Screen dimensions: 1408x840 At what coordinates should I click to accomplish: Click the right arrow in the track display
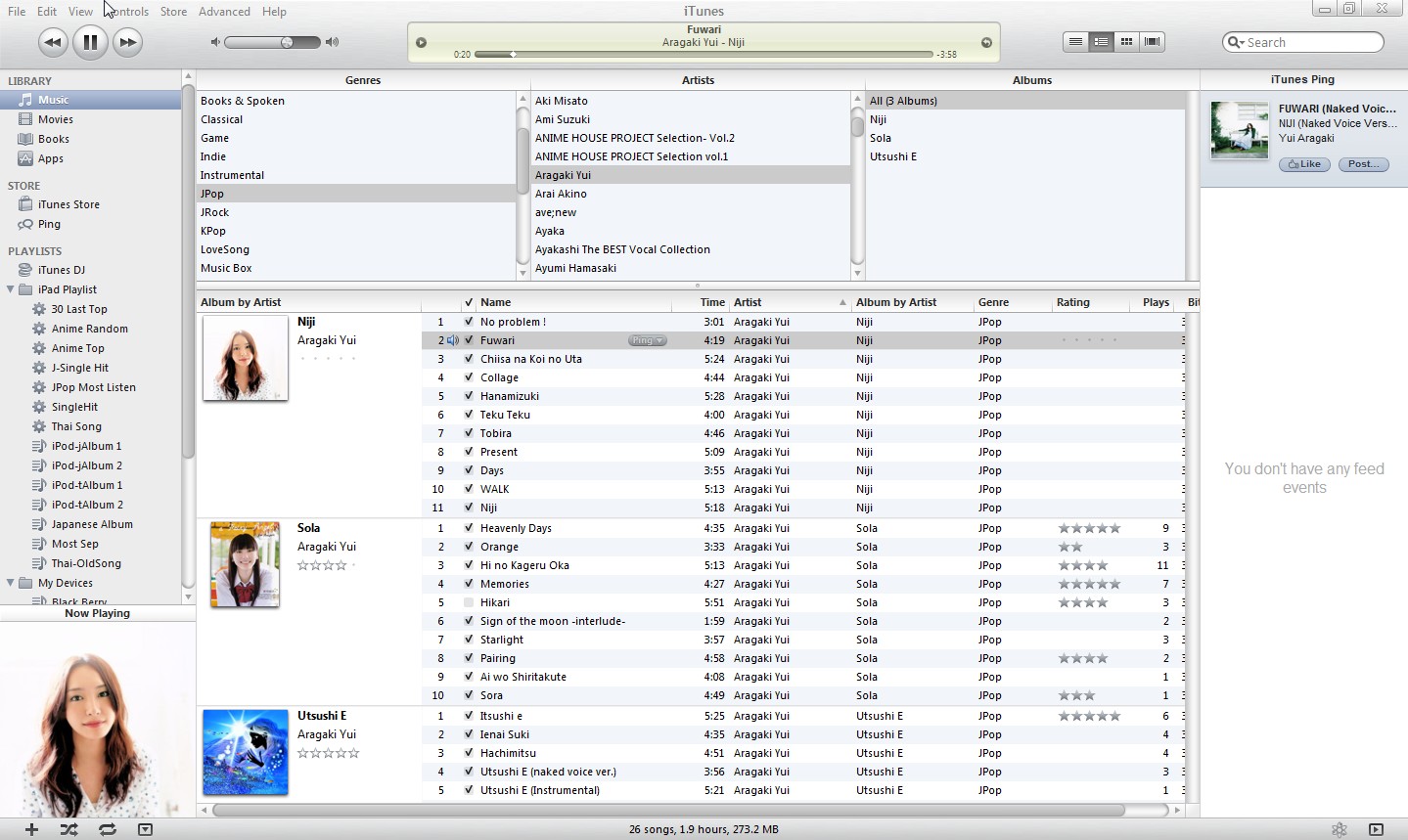point(986,42)
